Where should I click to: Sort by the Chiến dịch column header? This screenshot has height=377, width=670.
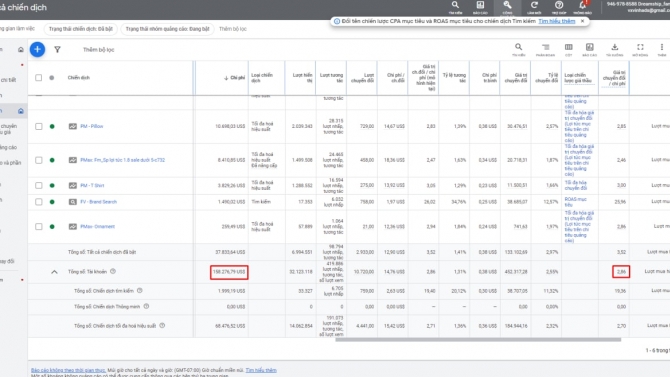(79, 78)
